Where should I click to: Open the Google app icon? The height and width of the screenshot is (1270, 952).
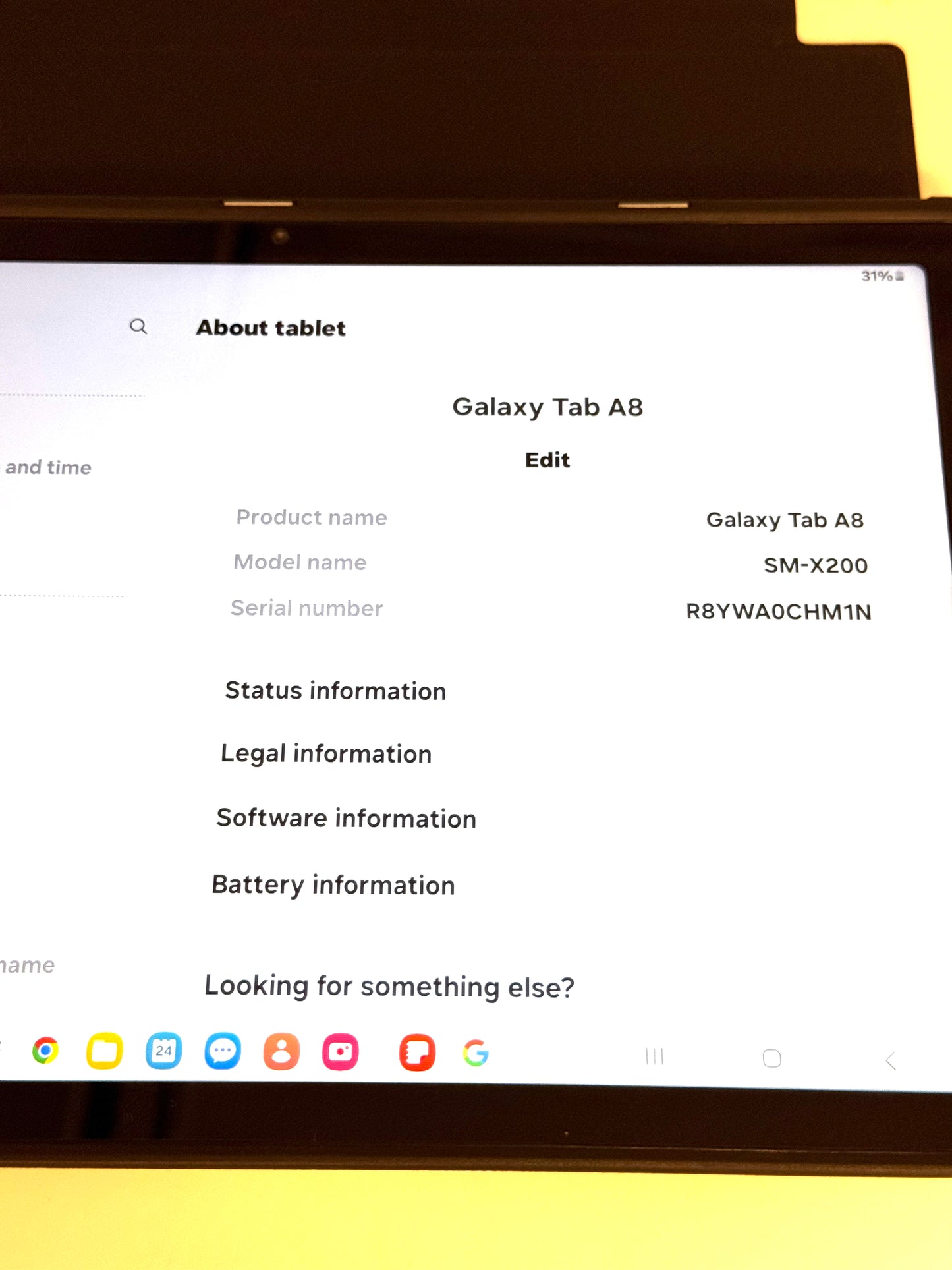point(476,1053)
